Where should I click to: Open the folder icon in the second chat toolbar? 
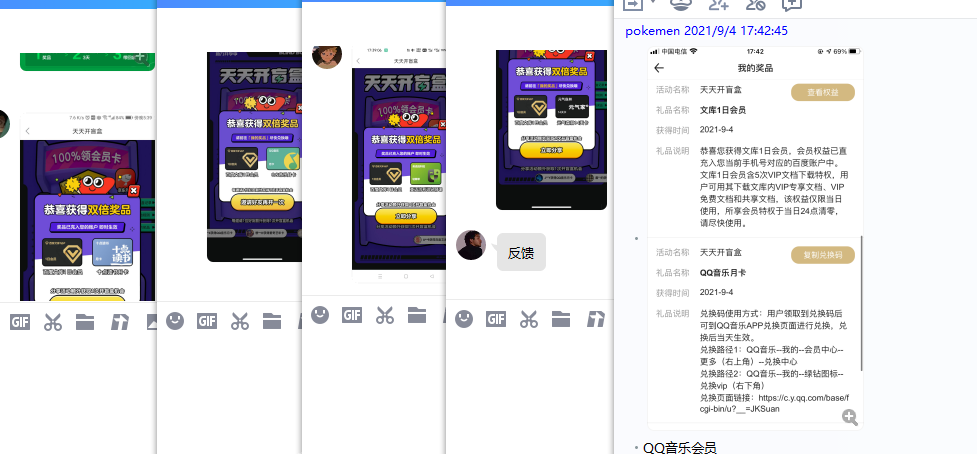click(272, 321)
